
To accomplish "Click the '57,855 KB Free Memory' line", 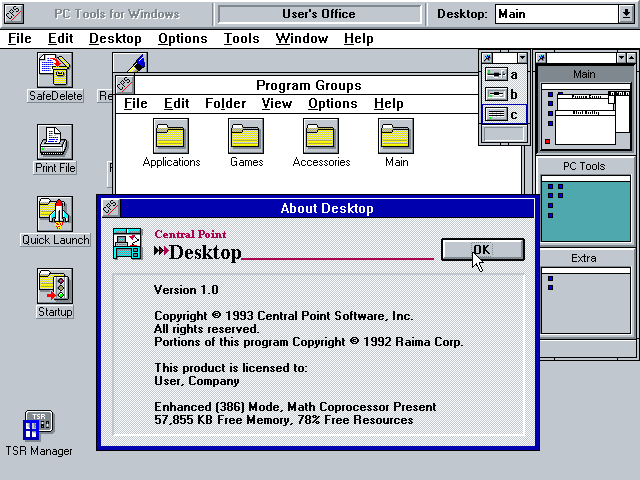I will pyautogui.click(x=284, y=420).
